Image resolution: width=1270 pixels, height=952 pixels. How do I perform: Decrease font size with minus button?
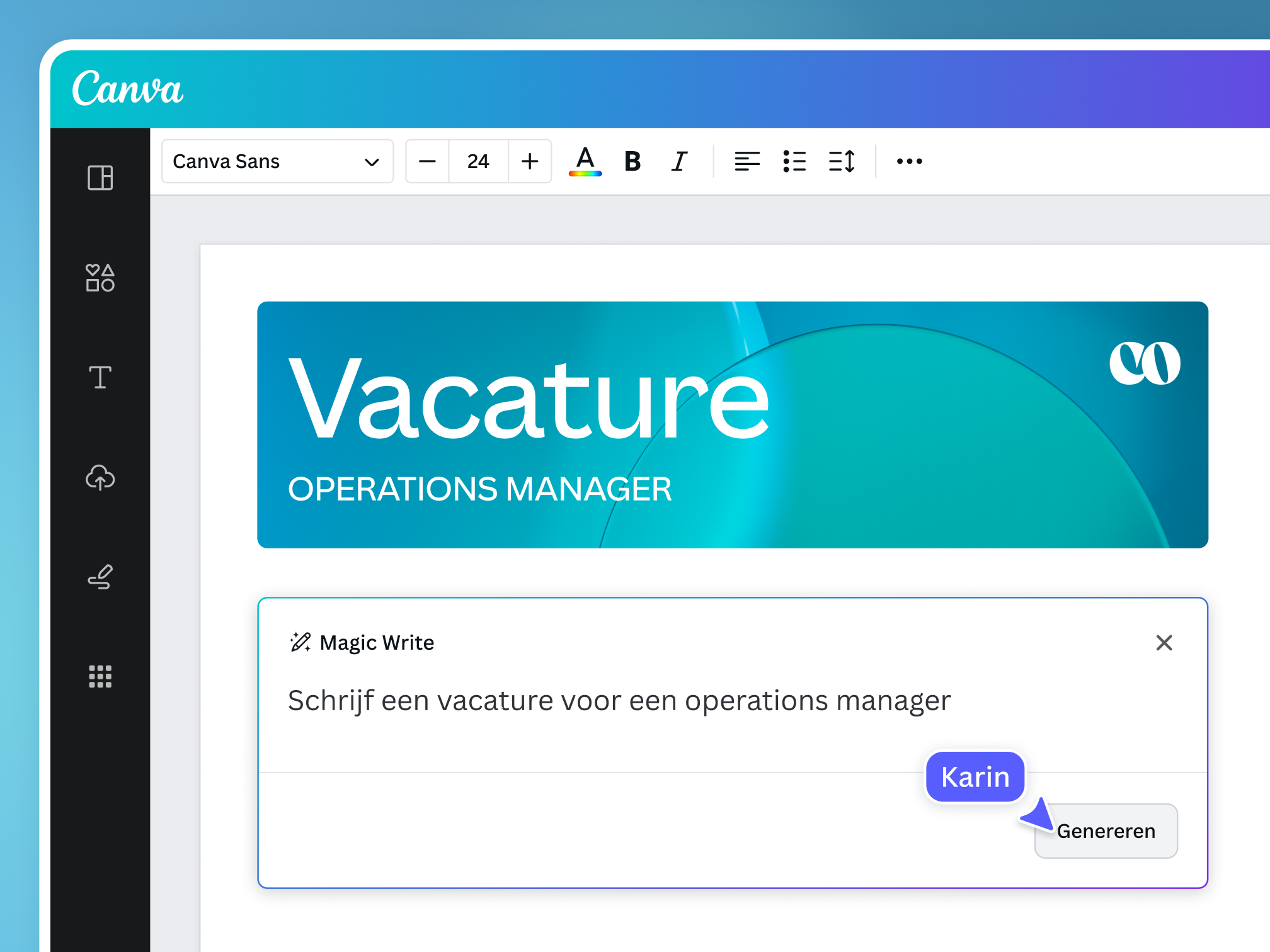pyautogui.click(x=428, y=161)
